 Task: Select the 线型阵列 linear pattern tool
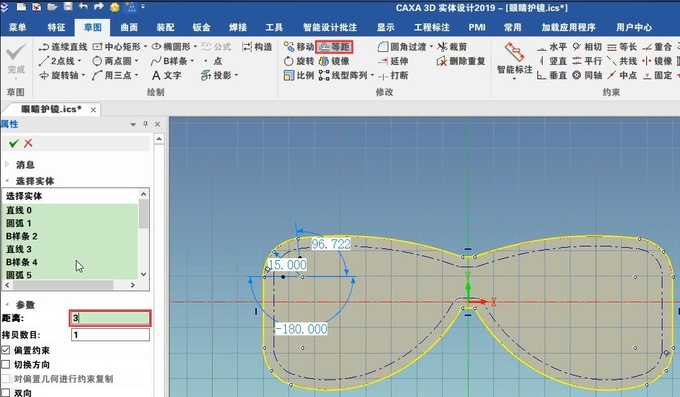tap(343, 75)
